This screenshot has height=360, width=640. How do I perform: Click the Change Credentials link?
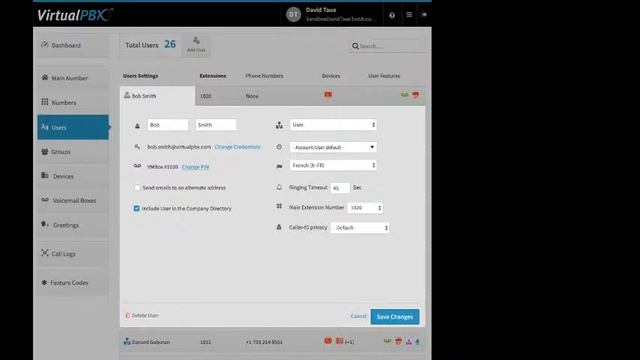tap(238, 147)
